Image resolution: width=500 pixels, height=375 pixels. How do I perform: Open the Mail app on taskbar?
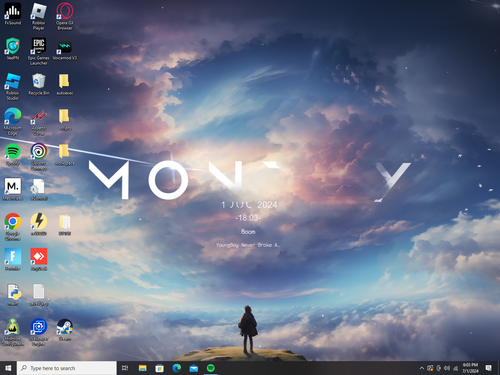[x=194, y=368]
